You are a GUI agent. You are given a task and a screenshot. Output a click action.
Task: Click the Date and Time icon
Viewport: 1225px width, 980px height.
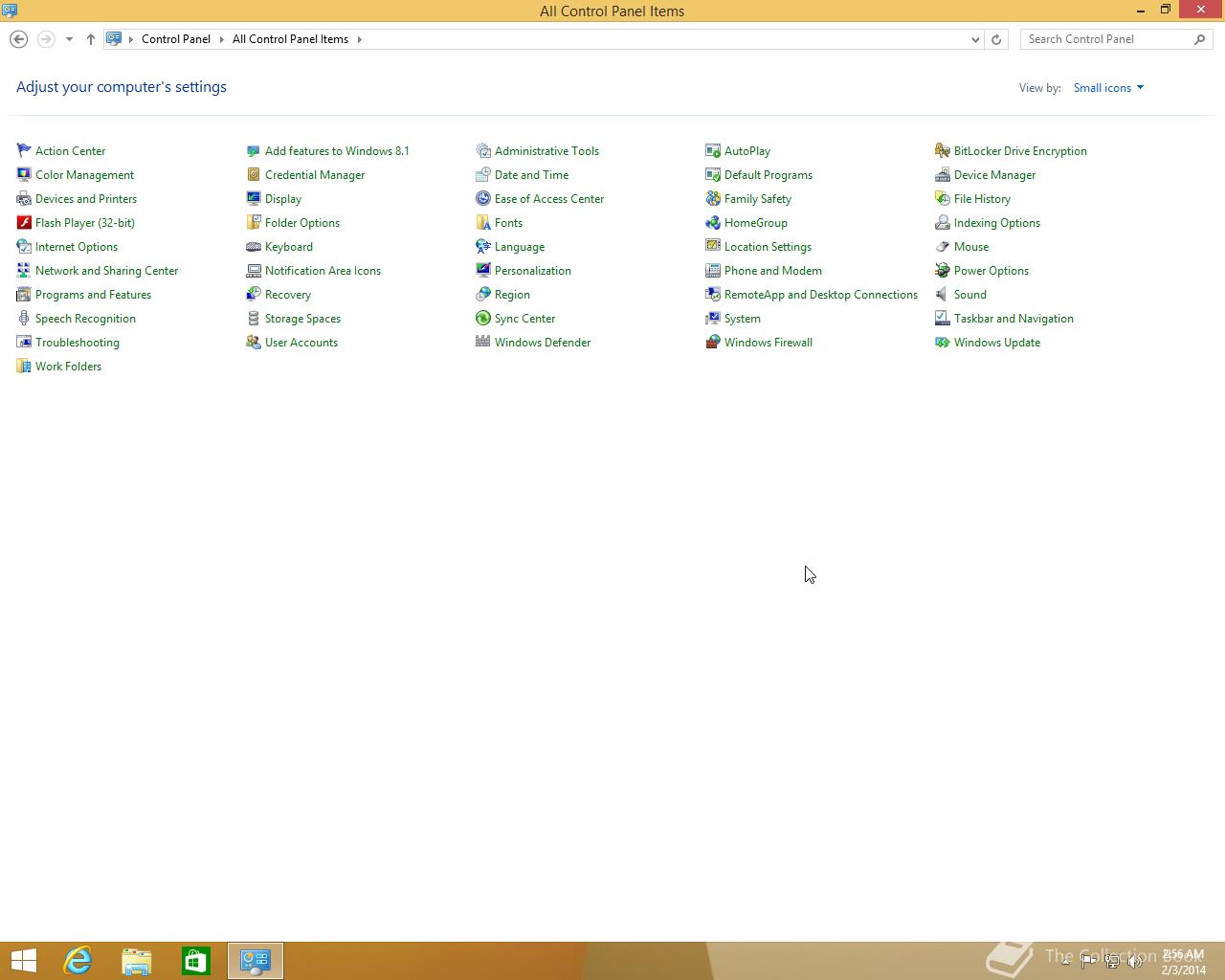tap(483, 174)
